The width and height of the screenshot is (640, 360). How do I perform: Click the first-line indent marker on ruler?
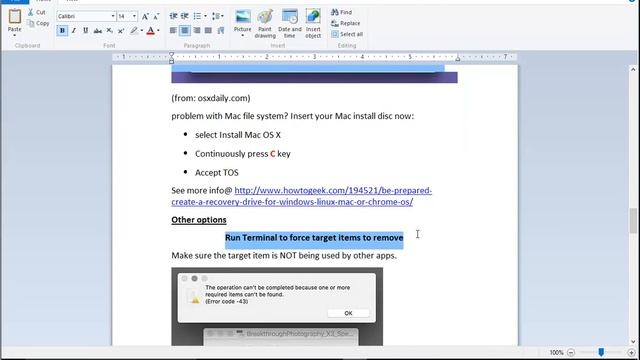tap(172, 55)
